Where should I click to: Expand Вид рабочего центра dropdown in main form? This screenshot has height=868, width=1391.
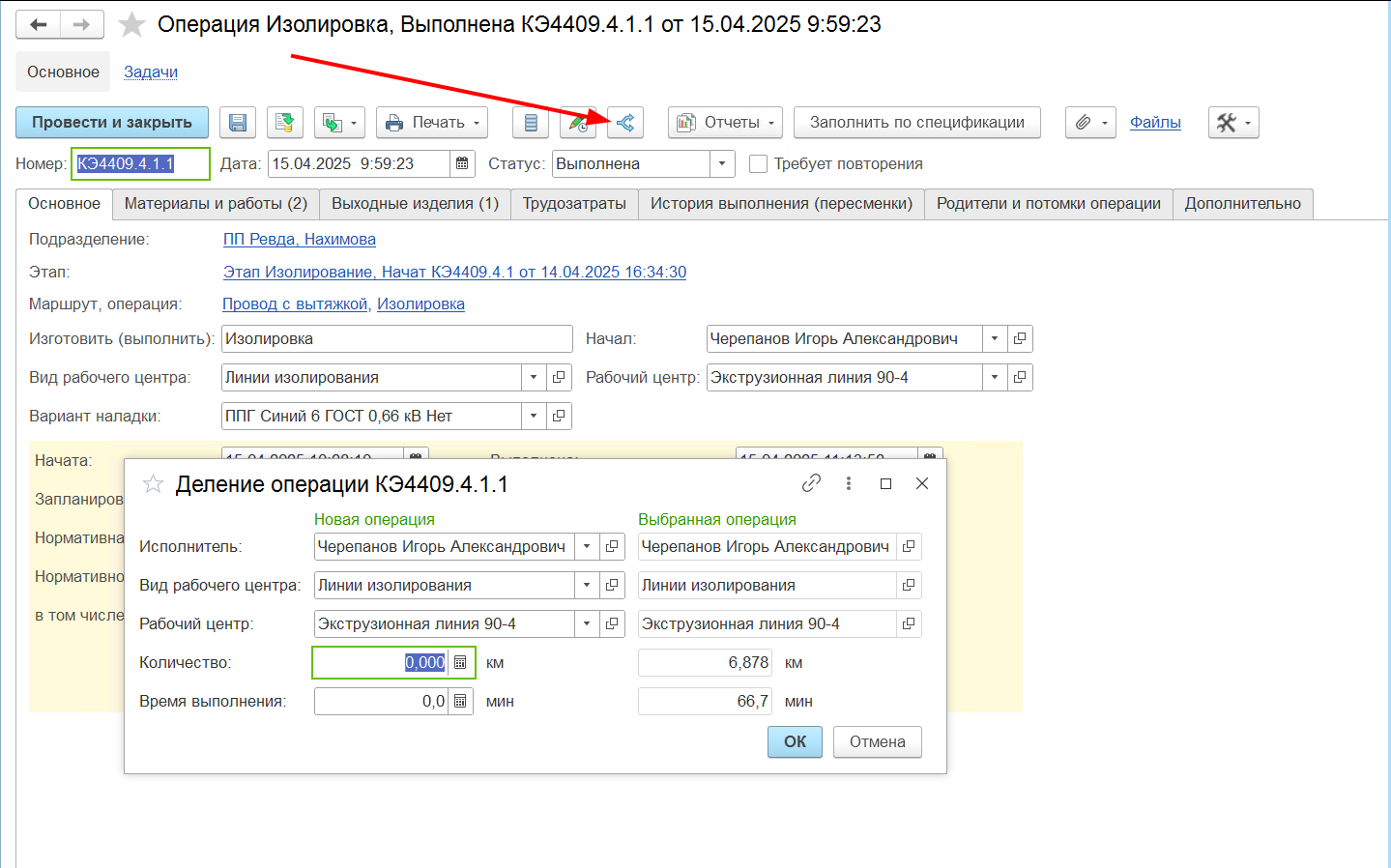click(534, 378)
